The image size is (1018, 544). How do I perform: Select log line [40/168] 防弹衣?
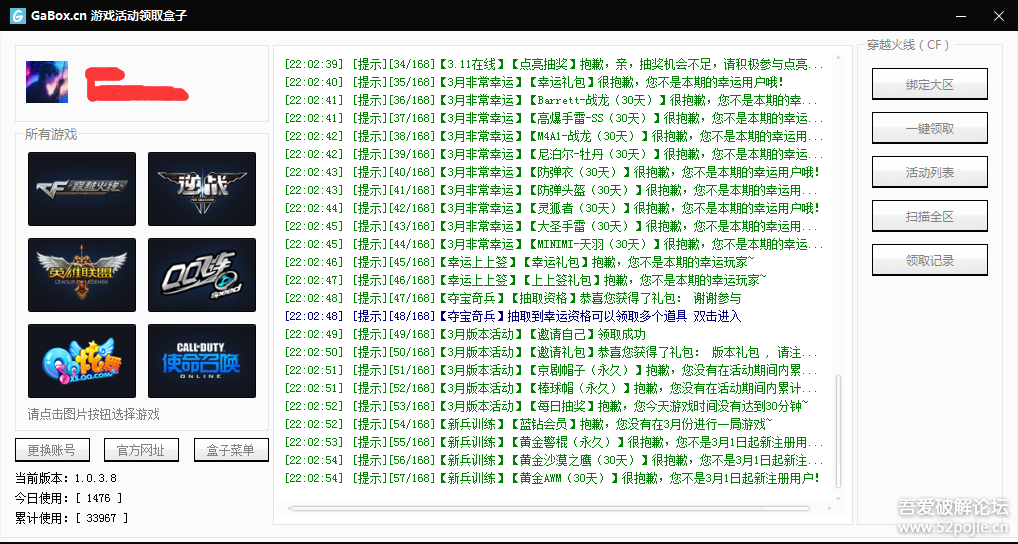pyautogui.click(x=552, y=173)
